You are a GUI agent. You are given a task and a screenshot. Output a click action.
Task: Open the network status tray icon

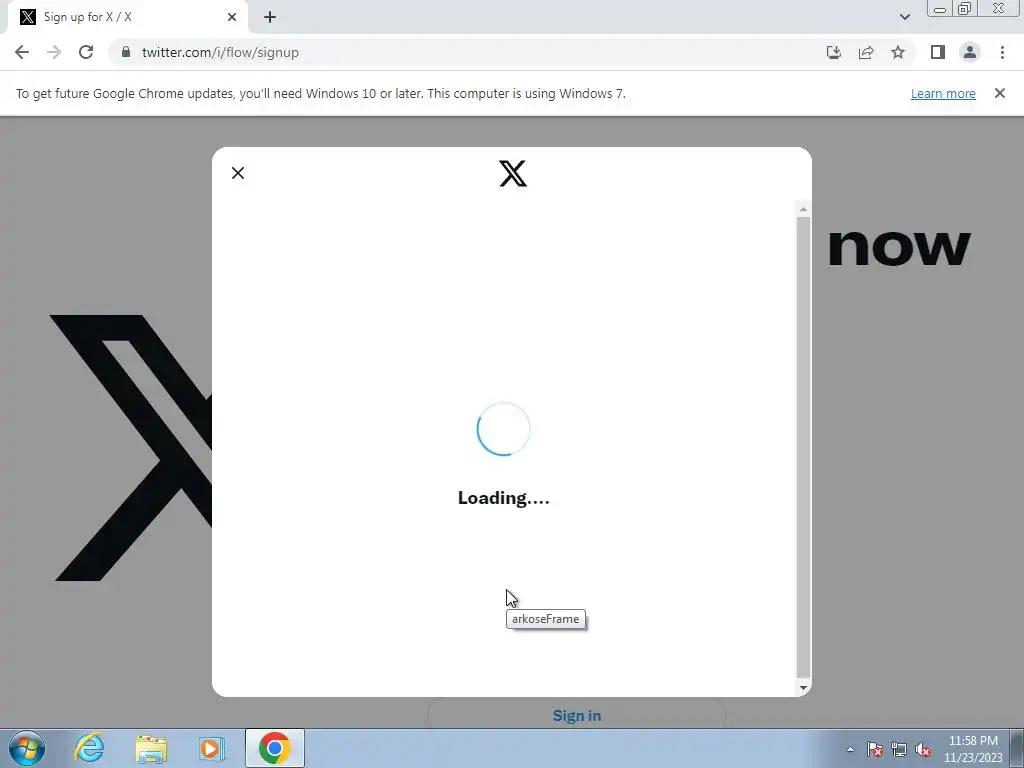click(x=899, y=749)
